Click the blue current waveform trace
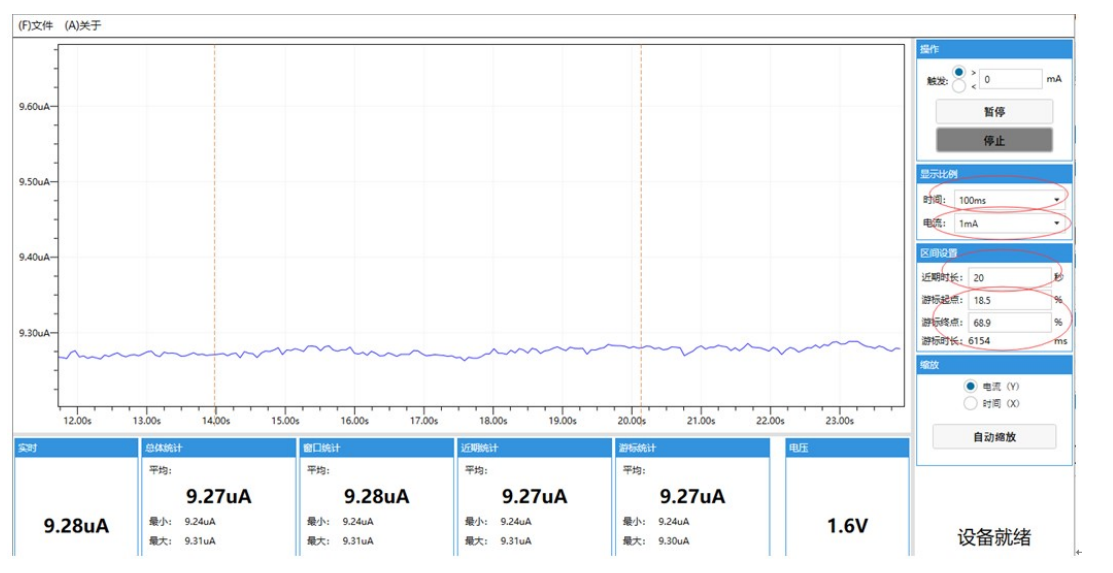The width and height of the screenshot is (1113, 573). pyautogui.click(x=500, y=351)
